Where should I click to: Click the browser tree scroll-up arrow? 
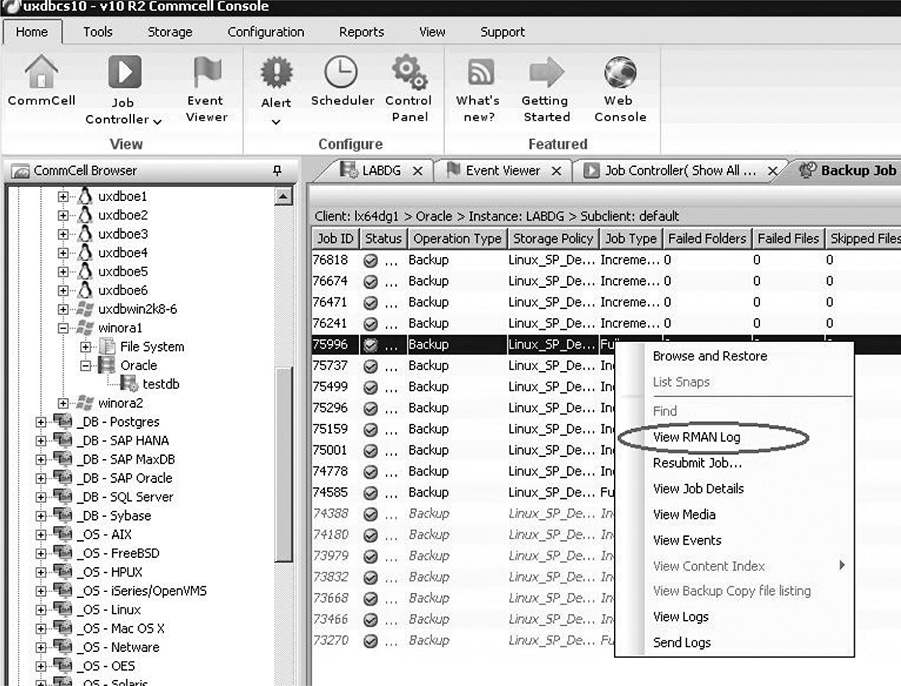(283, 196)
